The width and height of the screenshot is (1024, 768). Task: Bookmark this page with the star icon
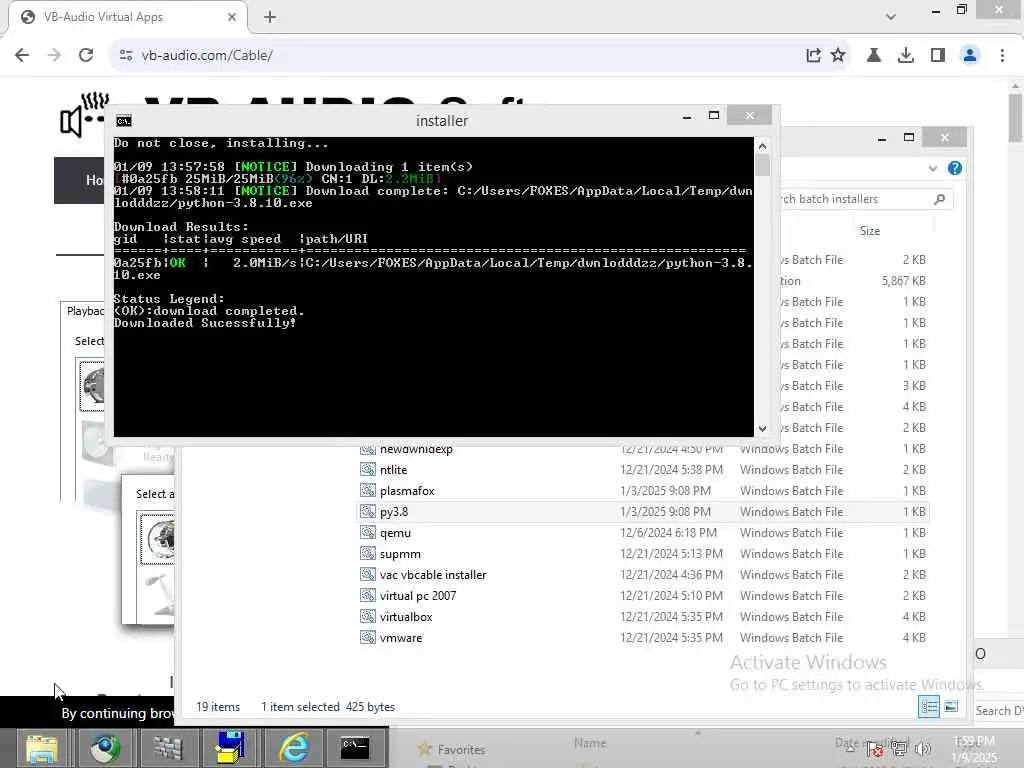[838, 56]
